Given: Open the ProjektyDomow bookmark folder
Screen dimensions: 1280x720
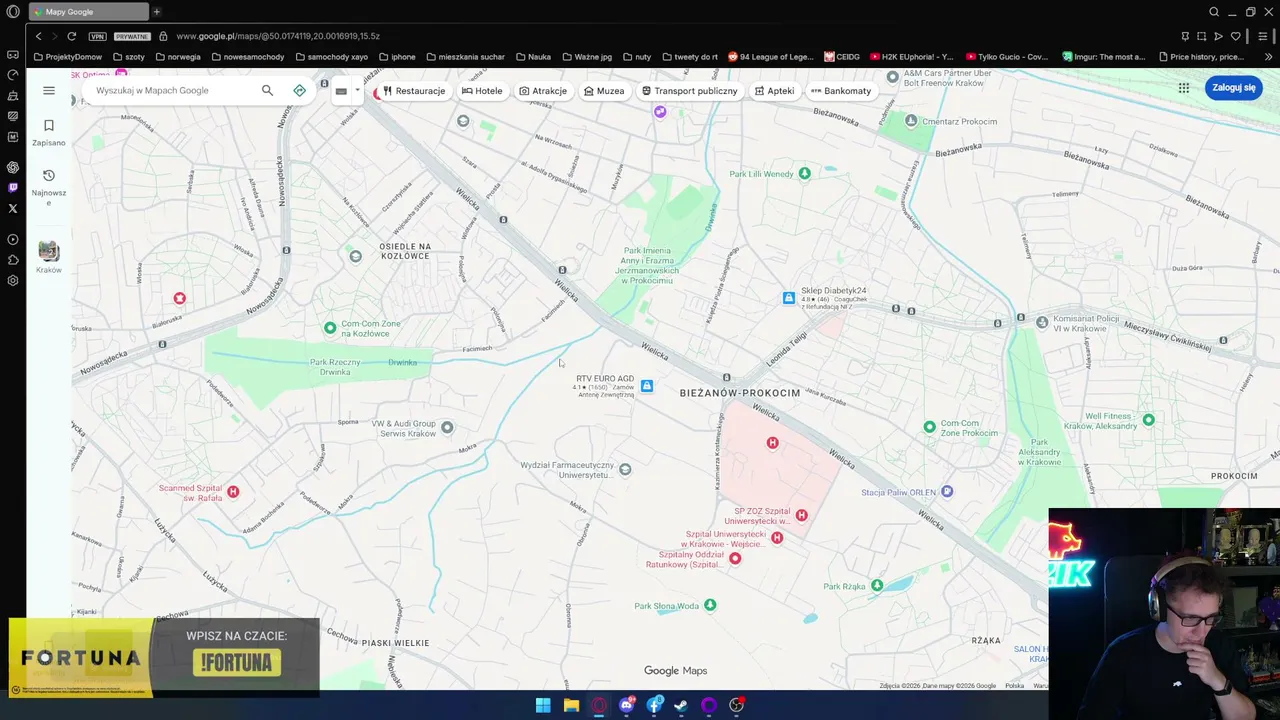Looking at the screenshot, I should (67, 57).
